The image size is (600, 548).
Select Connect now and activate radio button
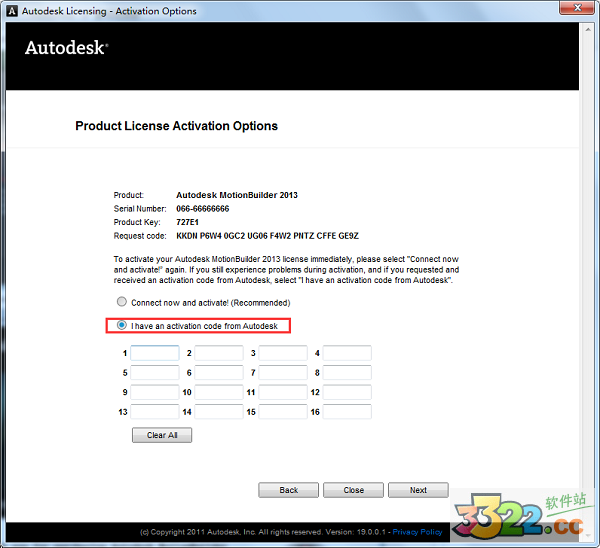[122, 302]
